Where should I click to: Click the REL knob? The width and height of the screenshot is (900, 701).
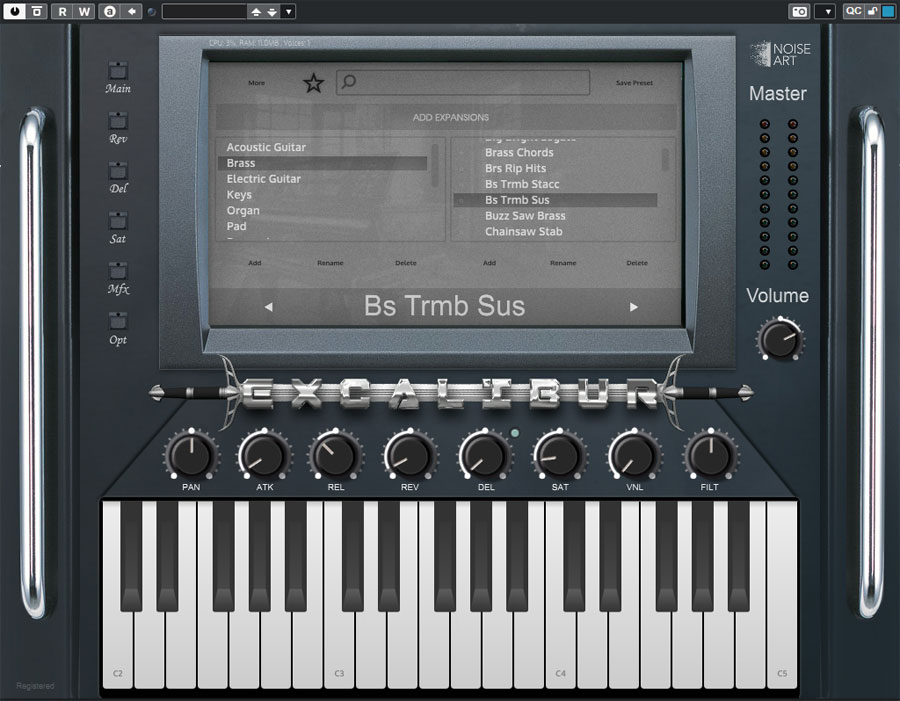click(336, 454)
